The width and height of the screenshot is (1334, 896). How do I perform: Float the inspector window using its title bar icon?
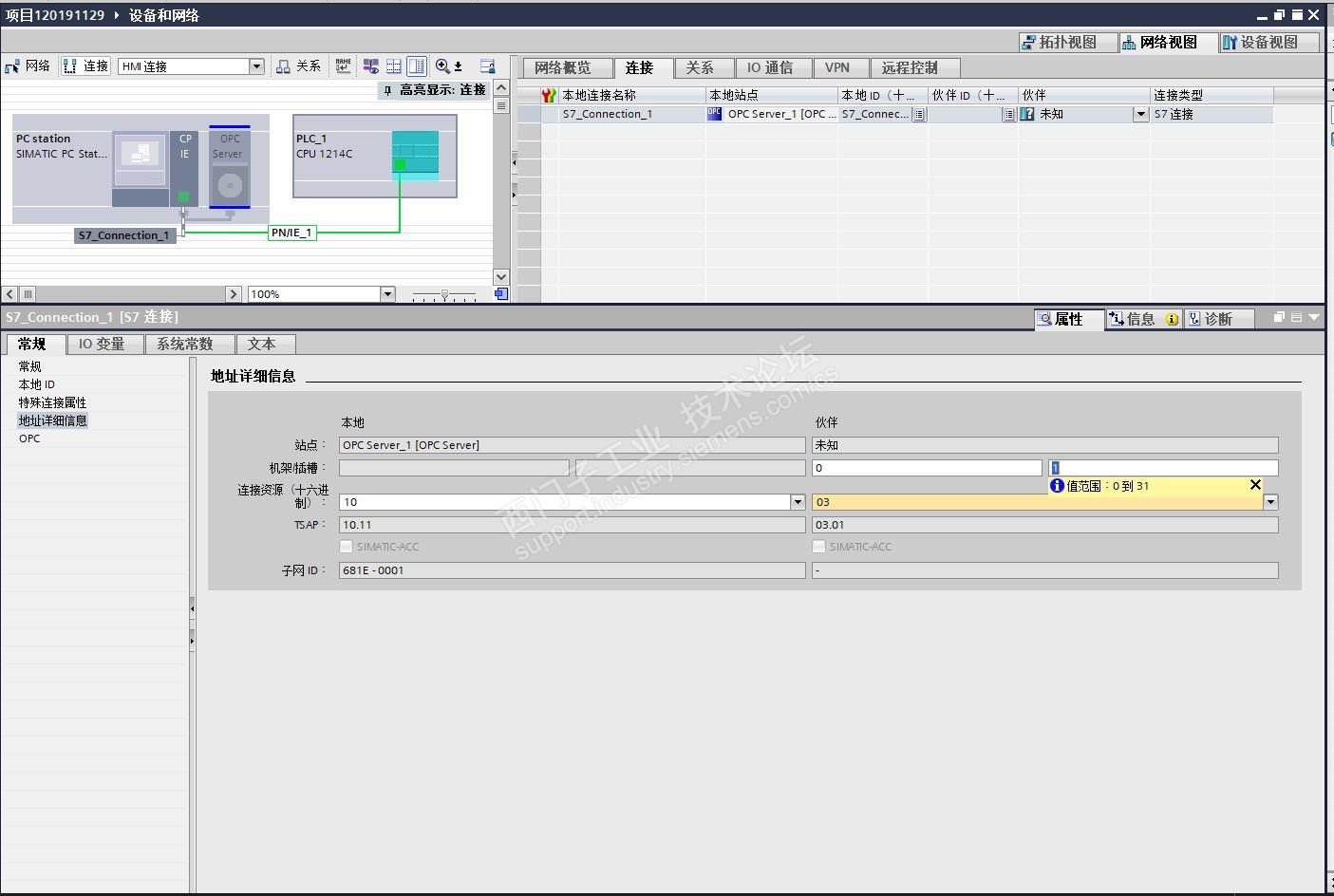(1279, 318)
